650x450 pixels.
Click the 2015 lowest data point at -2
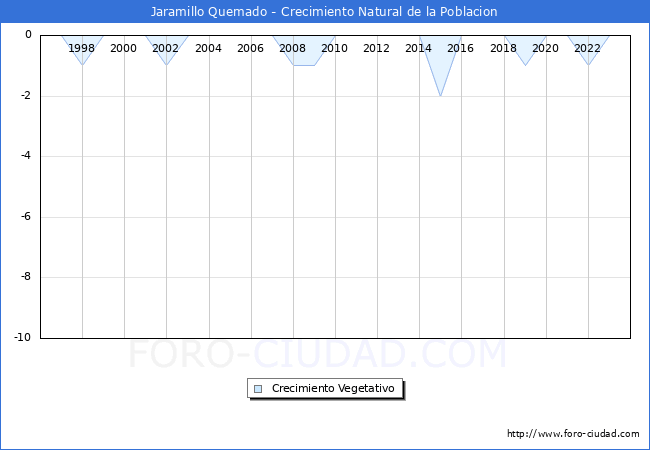click(440, 96)
